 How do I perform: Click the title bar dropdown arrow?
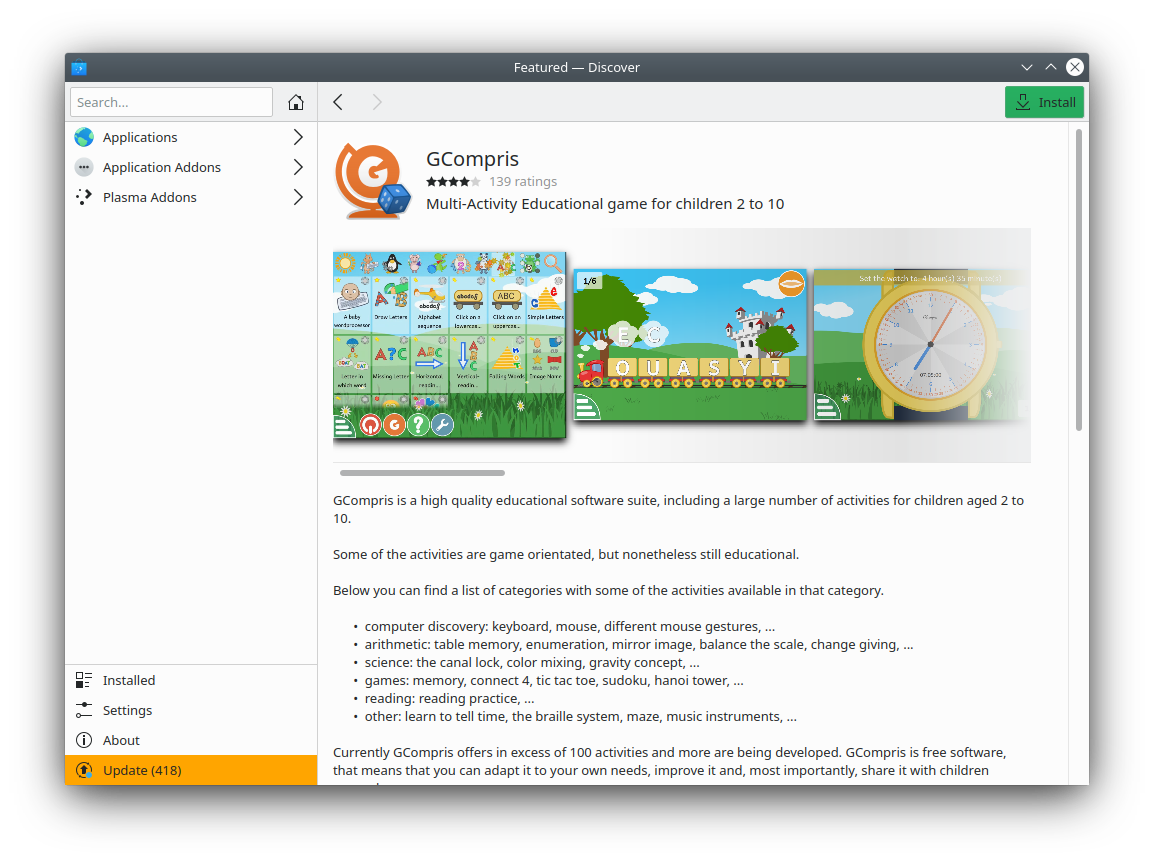tap(1027, 68)
